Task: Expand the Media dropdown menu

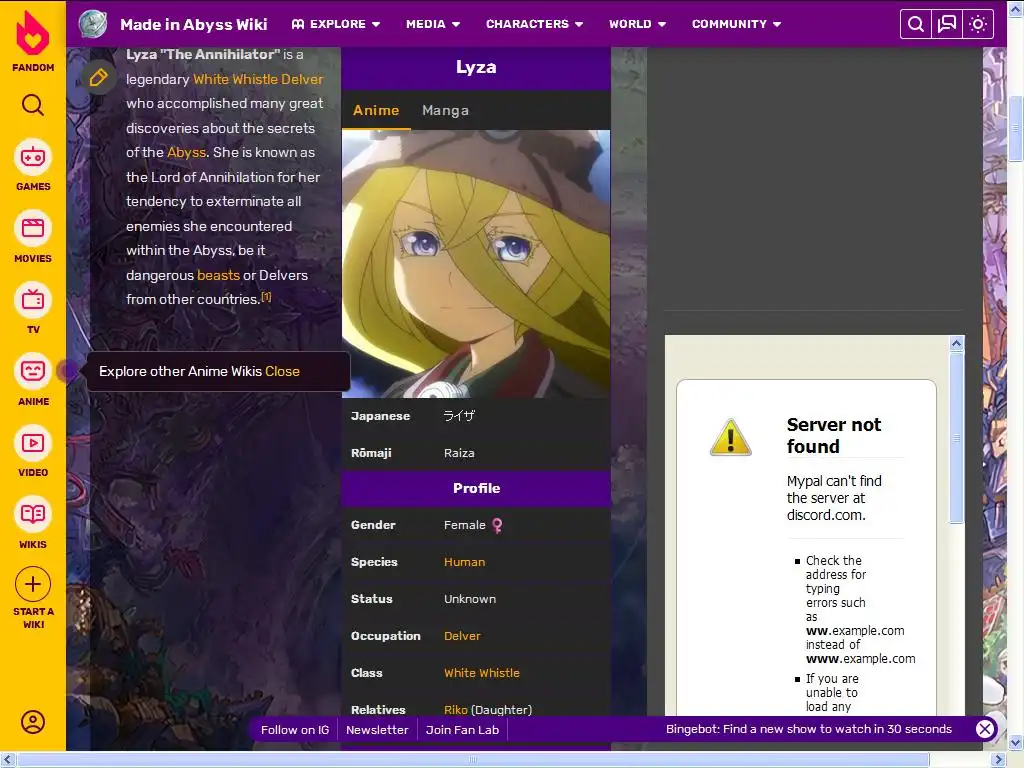Action: pos(433,24)
